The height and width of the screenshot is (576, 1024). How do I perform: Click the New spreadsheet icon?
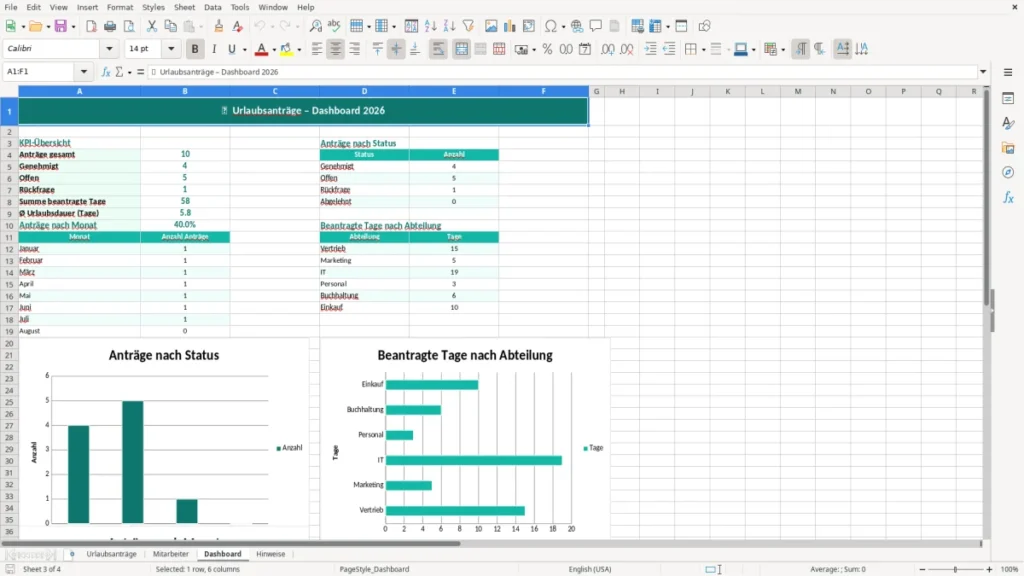coord(10,26)
